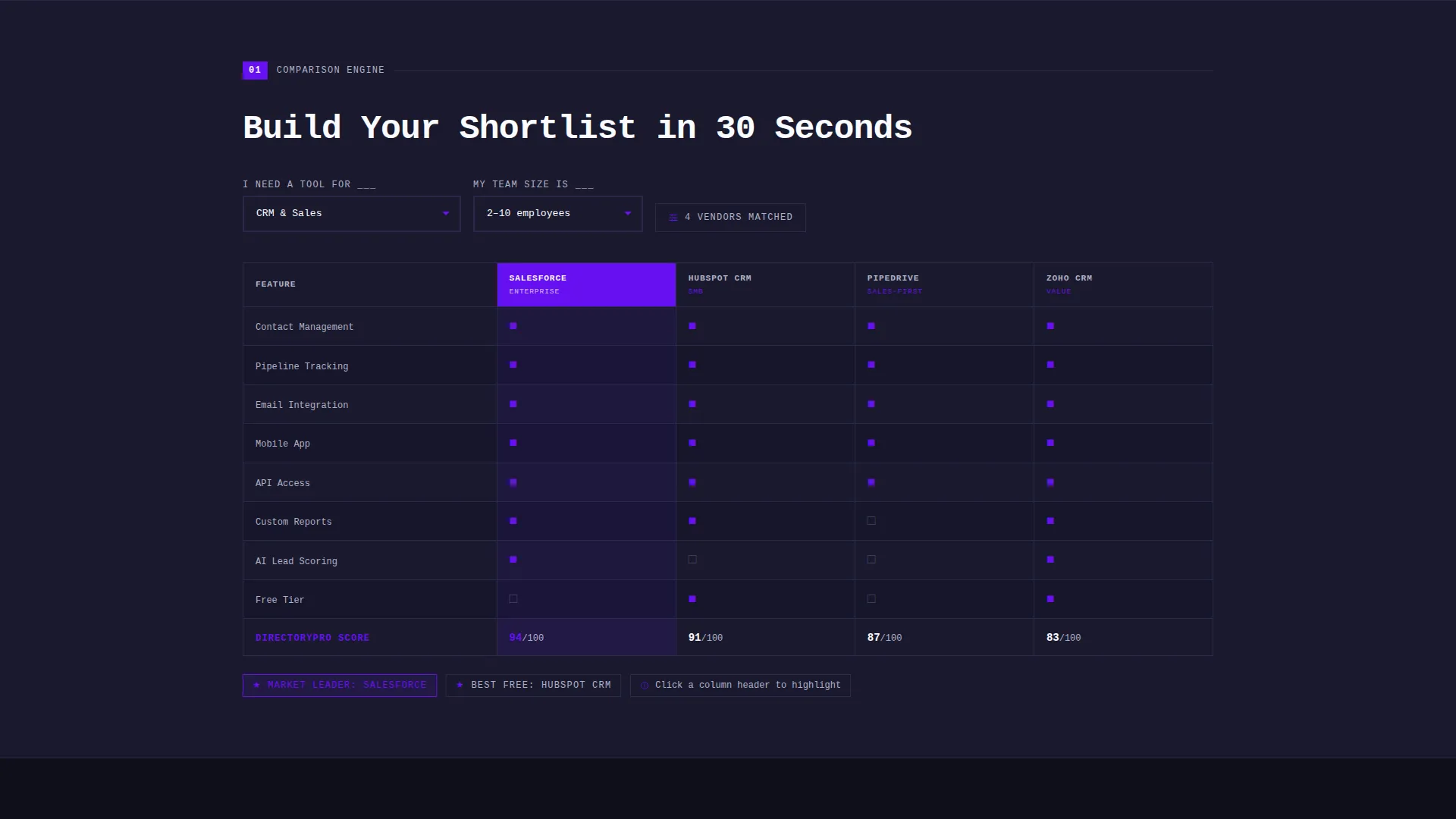Click HubSpot CRM AI Lead Scoring empty indicator
The image size is (1456, 819).
tap(692, 560)
